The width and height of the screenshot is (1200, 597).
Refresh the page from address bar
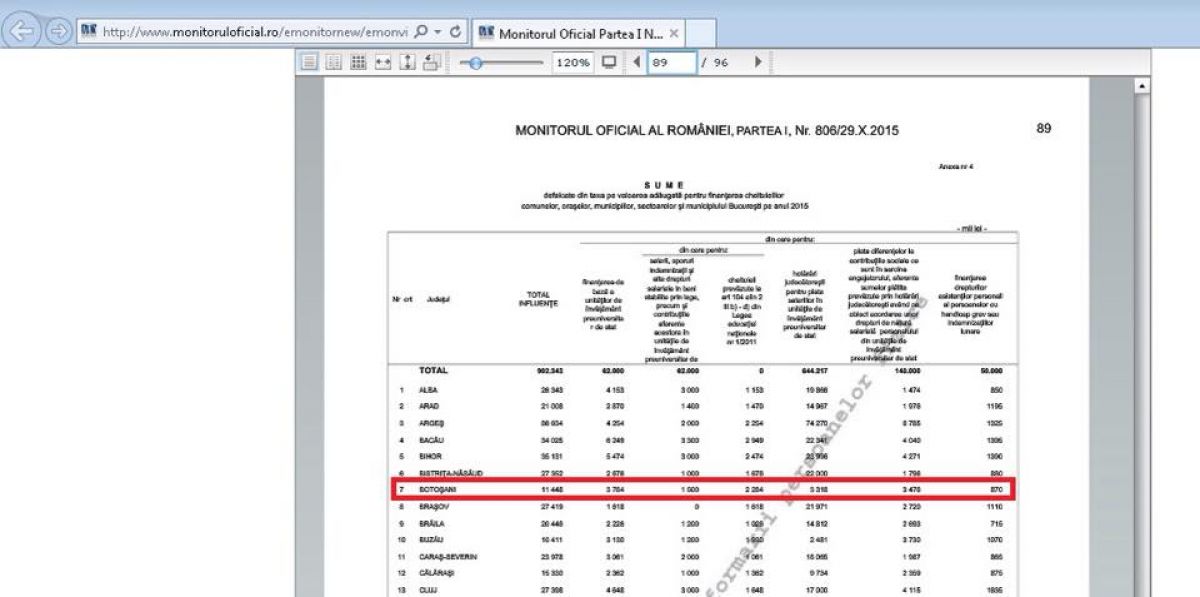click(455, 32)
